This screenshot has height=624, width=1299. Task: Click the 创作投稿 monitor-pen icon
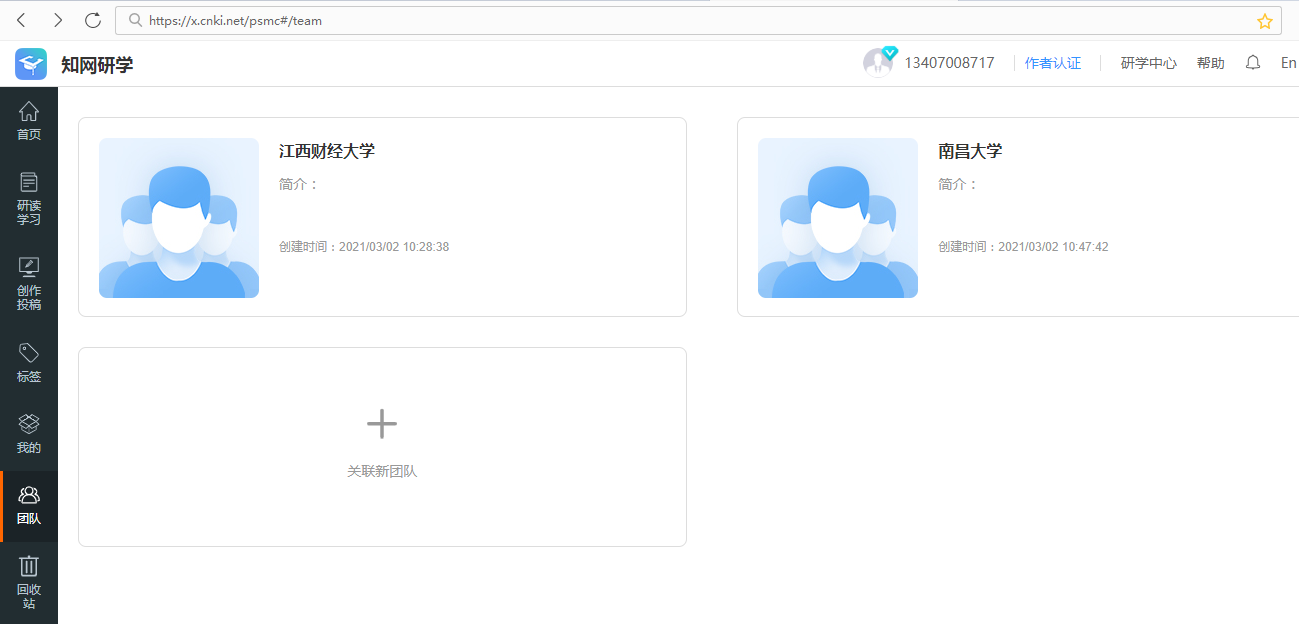(x=29, y=267)
